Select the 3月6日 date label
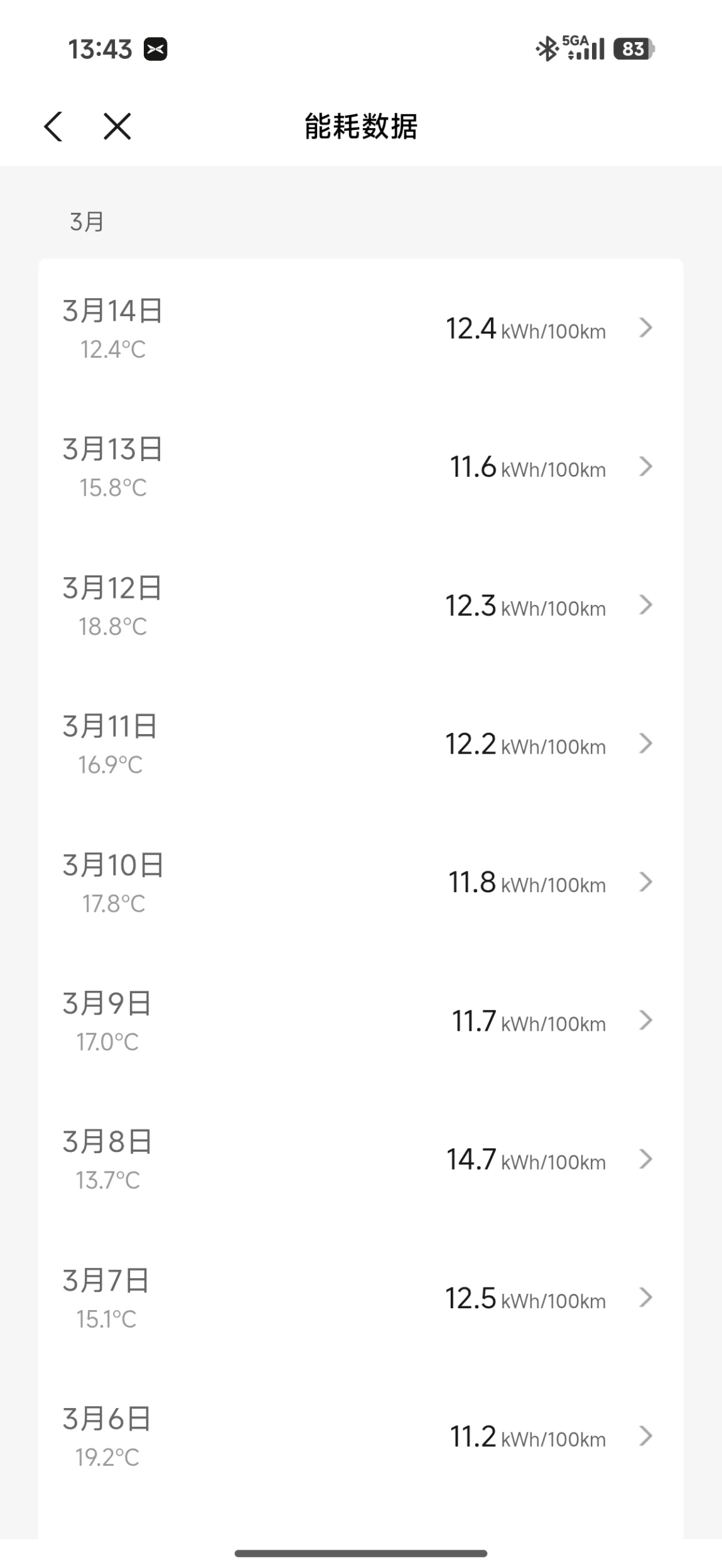The width and height of the screenshot is (722, 1568). pos(106,1419)
